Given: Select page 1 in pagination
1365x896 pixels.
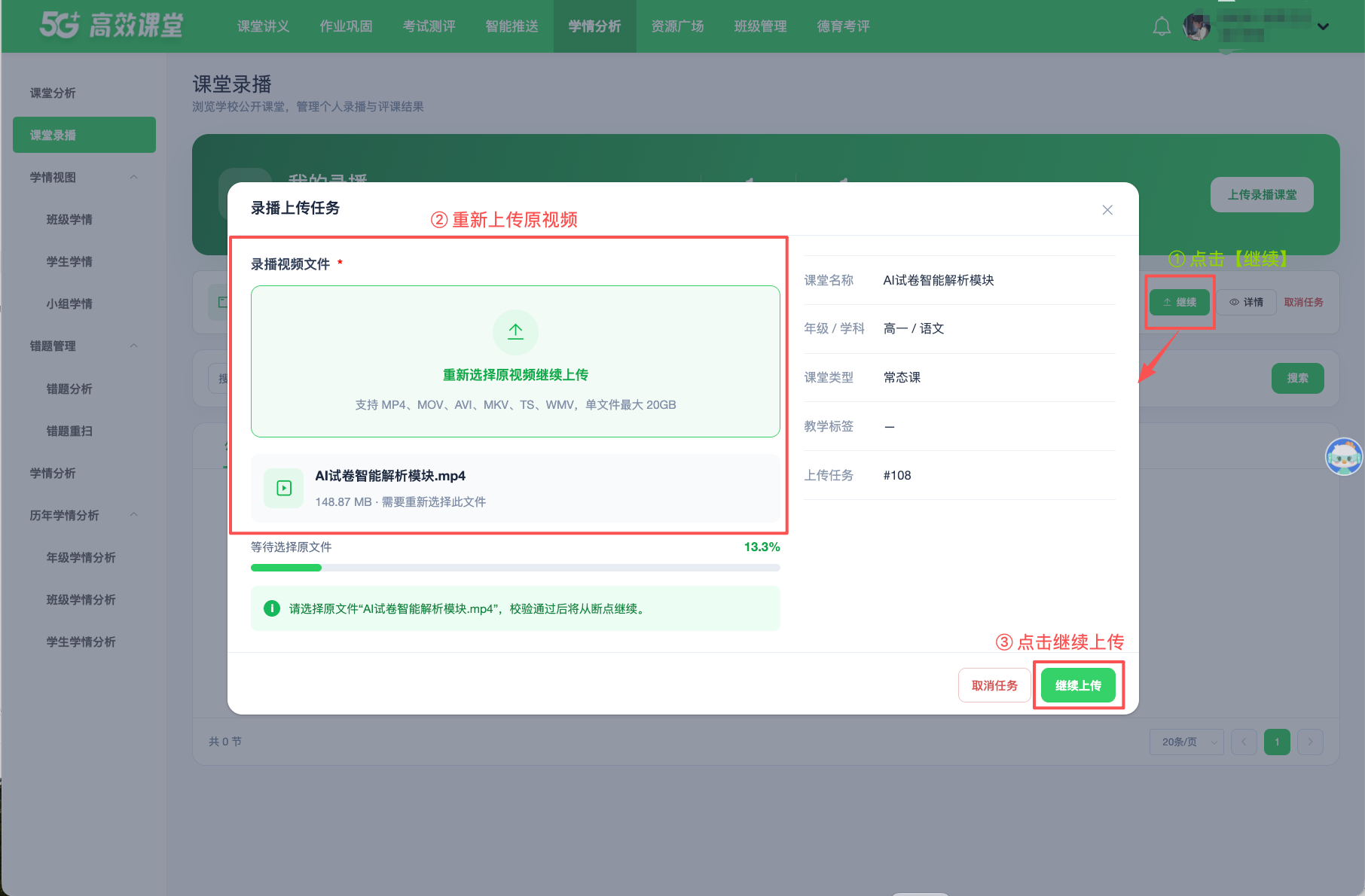Looking at the screenshot, I should [x=1277, y=742].
